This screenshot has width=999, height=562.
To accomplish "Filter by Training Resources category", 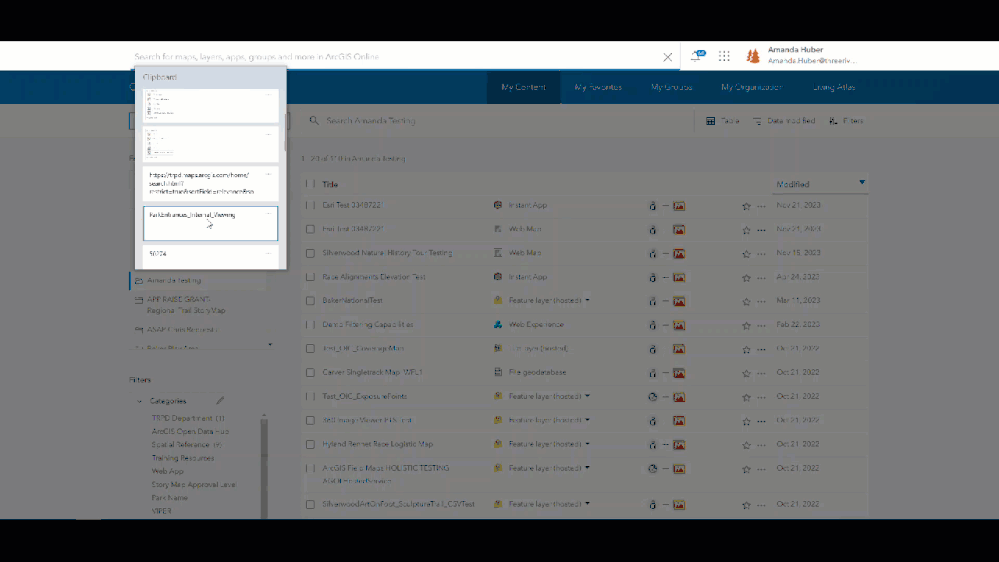I will [x=182, y=458].
